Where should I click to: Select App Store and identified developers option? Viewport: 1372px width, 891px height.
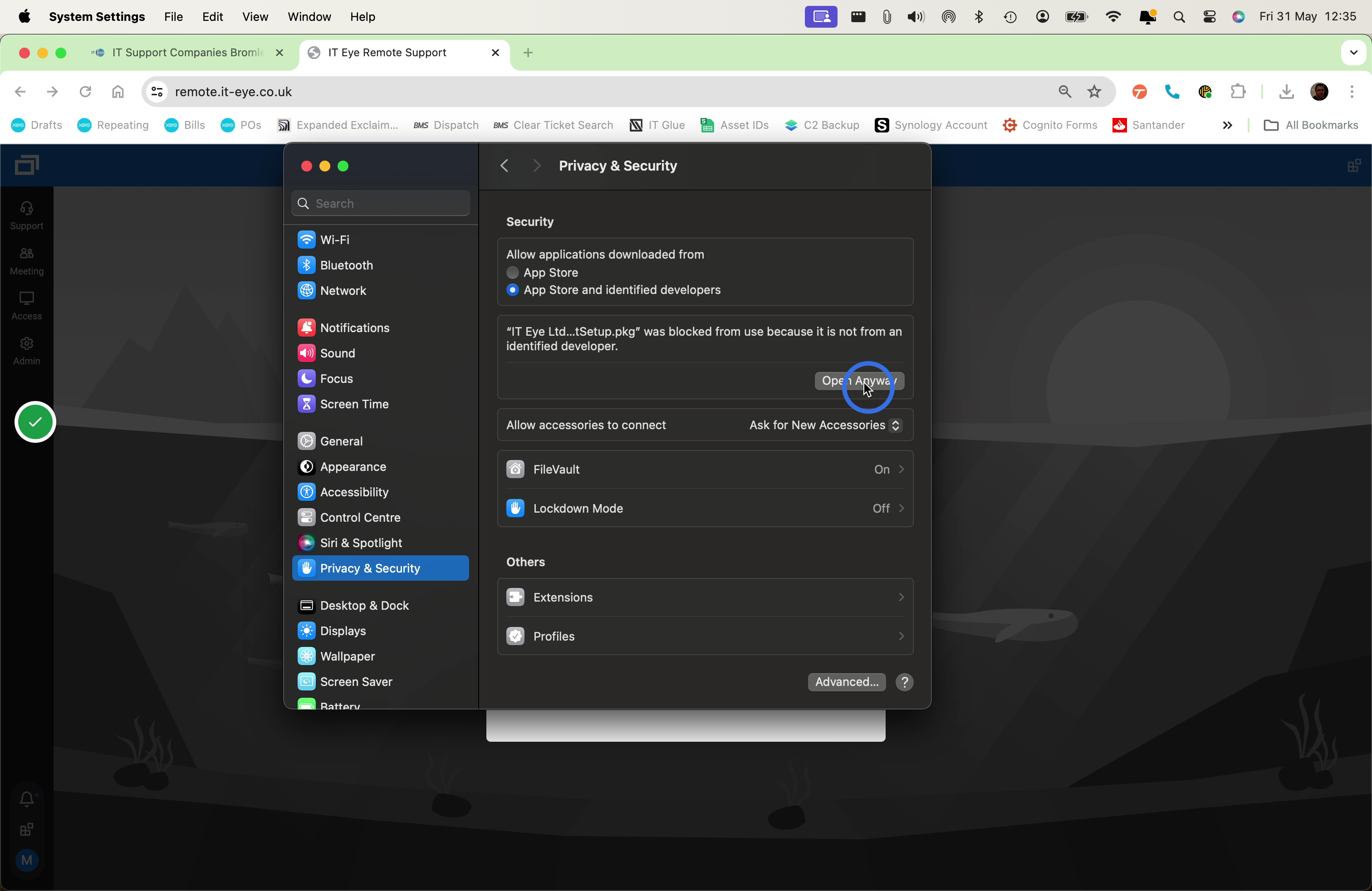coord(512,290)
